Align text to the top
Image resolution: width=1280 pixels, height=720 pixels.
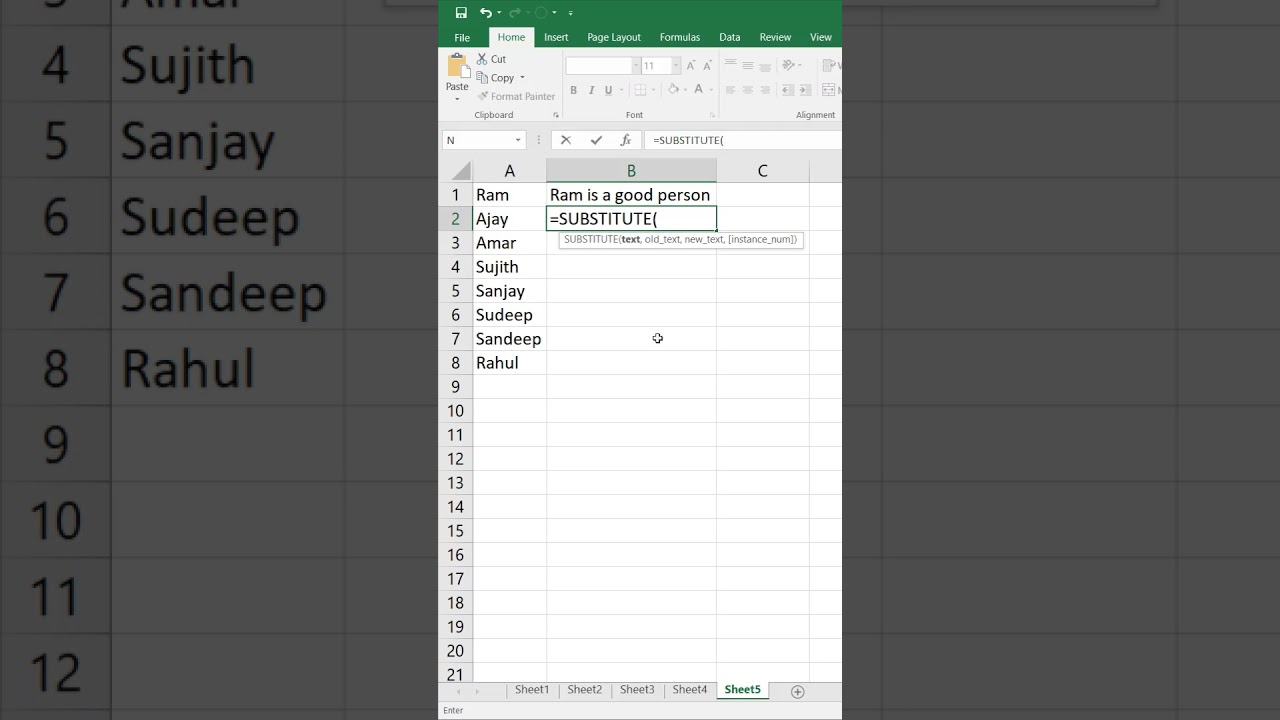coord(730,66)
